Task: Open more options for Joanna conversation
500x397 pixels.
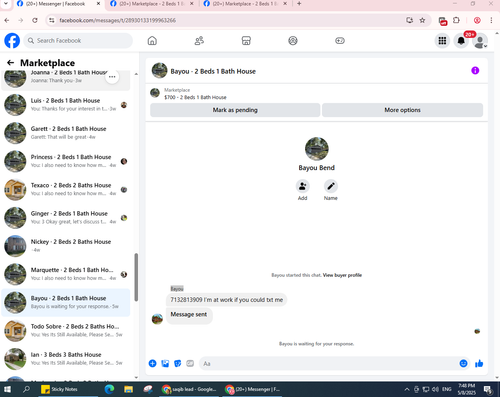Action: click(112, 77)
